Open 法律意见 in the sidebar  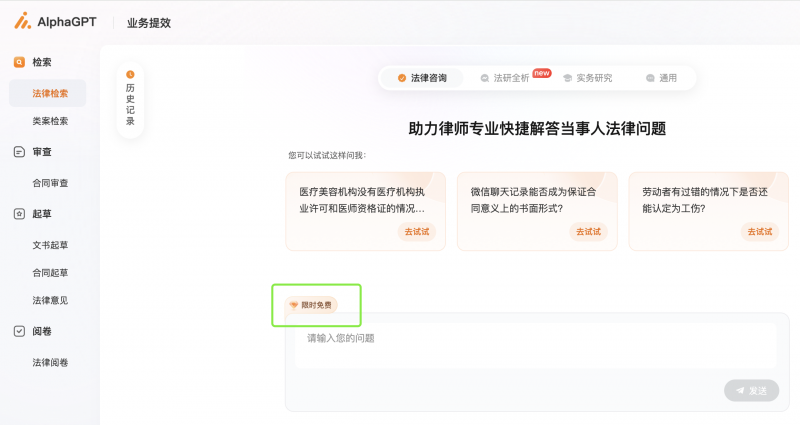pyautogui.click(x=50, y=301)
